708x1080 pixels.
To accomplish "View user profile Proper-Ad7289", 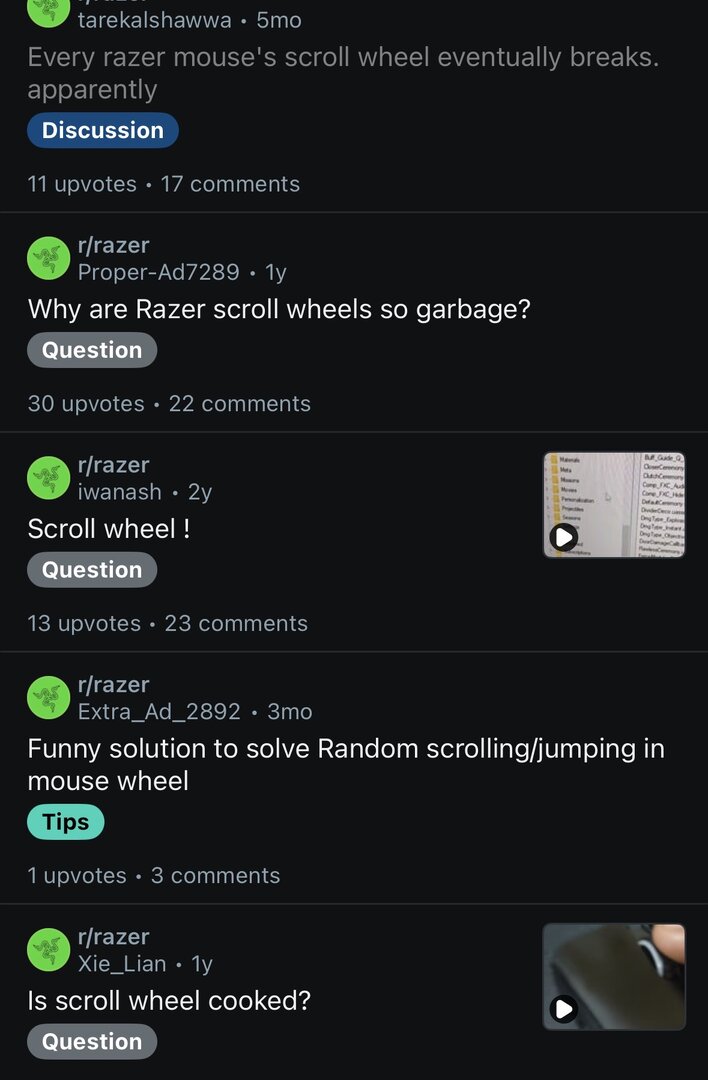I will 158,272.
